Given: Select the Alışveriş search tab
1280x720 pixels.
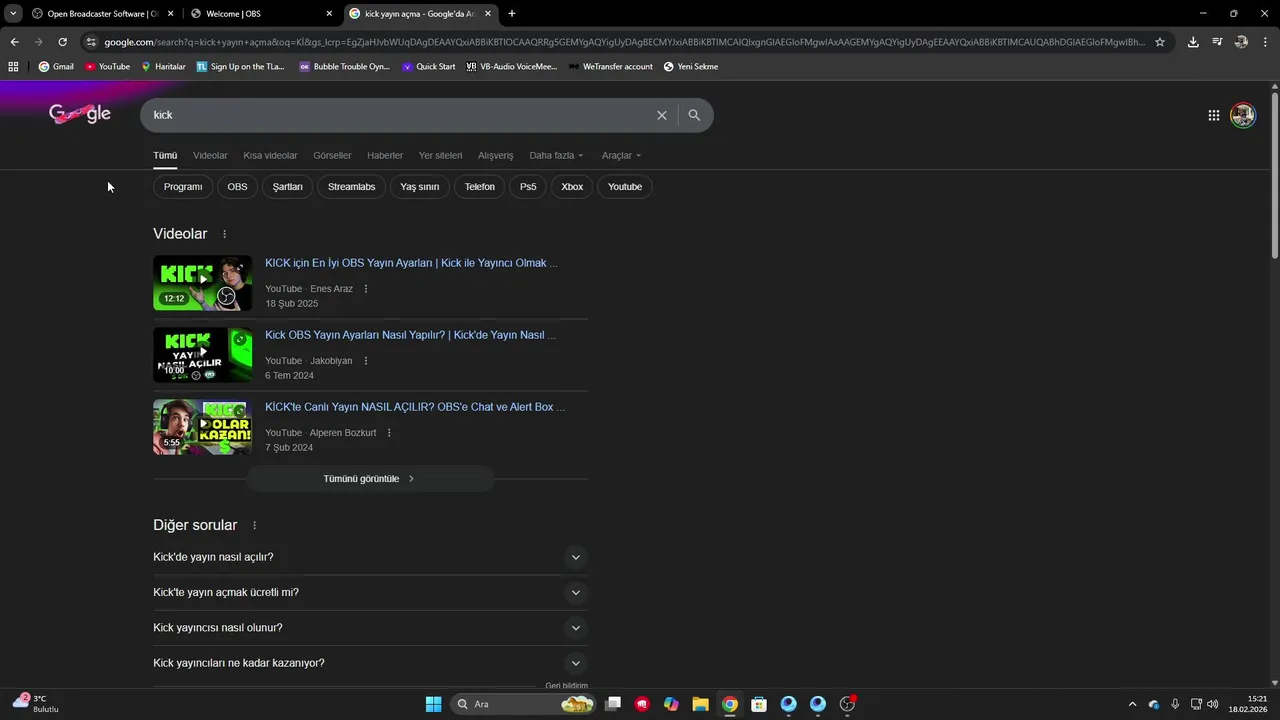Looking at the screenshot, I should click(x=495, y=155).
